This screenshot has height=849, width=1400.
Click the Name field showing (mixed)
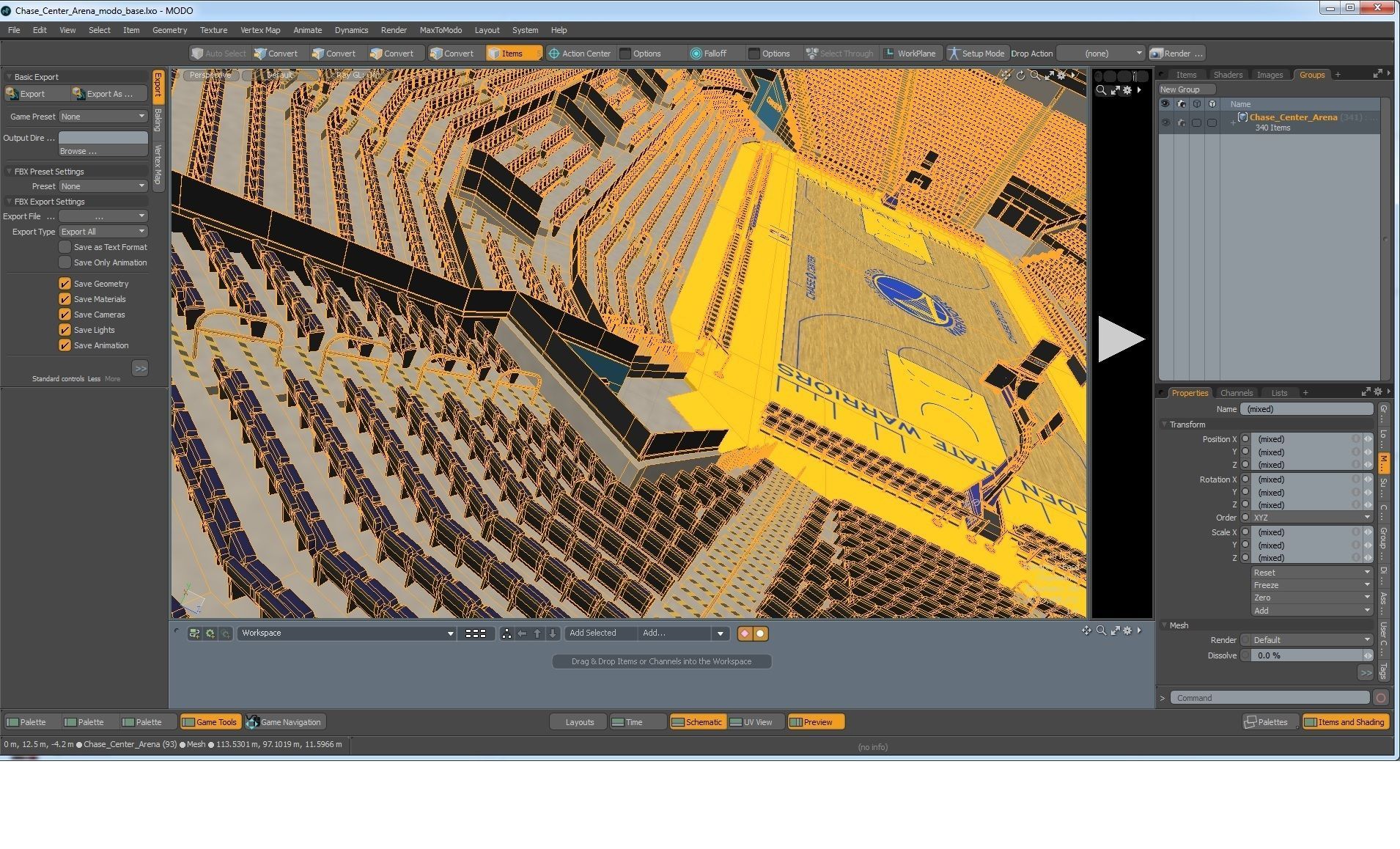point(1306,409)
